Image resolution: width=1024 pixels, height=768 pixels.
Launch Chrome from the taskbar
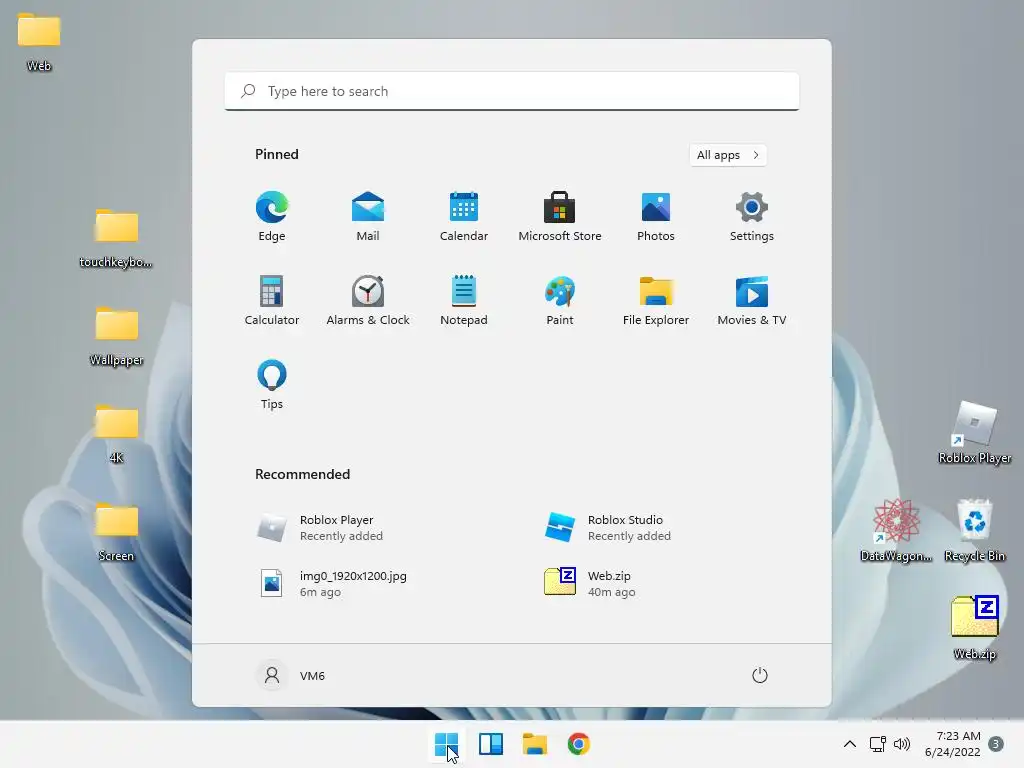579,744
